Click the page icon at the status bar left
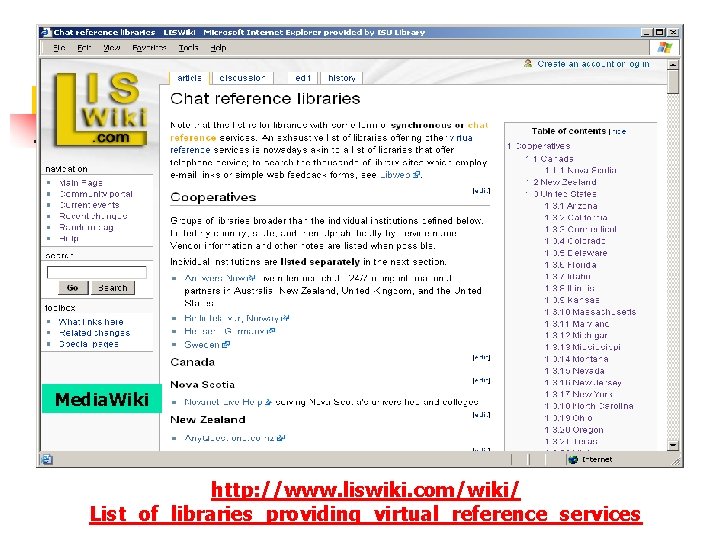Screen dimensions: 720x540 [46, 459]
